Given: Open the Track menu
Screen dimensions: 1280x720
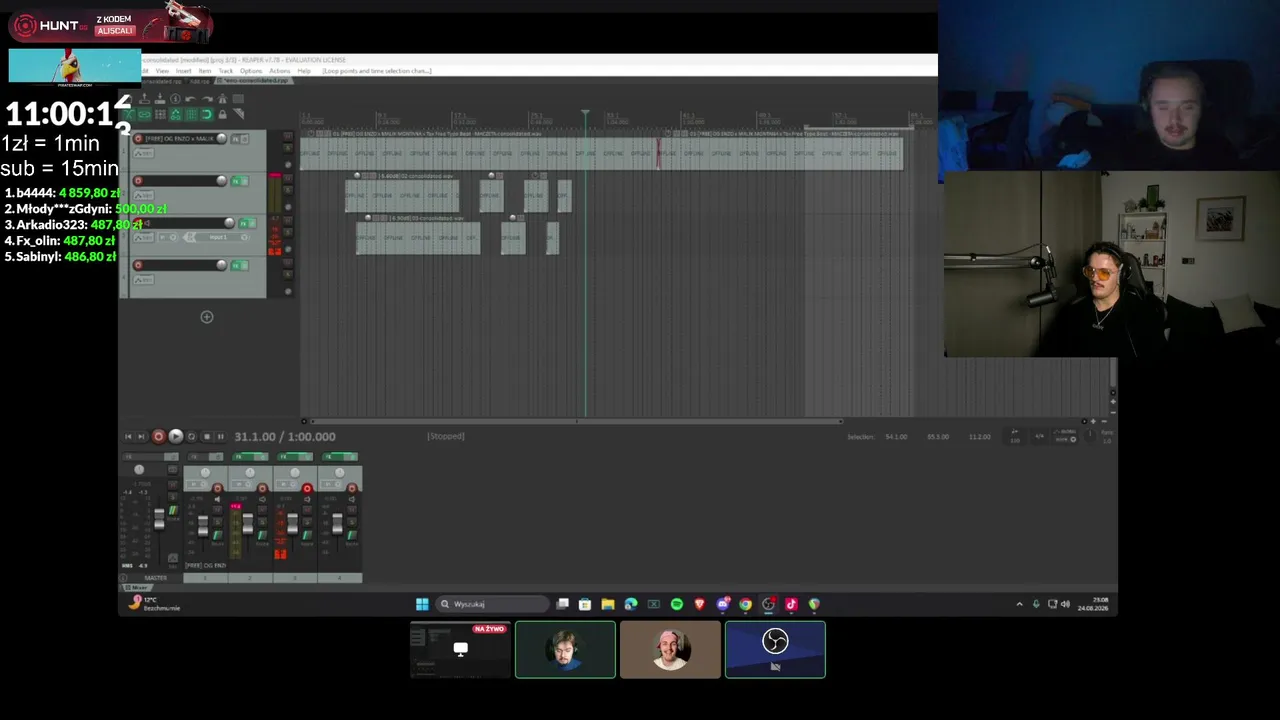Looking at the screenshot, I should (226, 71).
